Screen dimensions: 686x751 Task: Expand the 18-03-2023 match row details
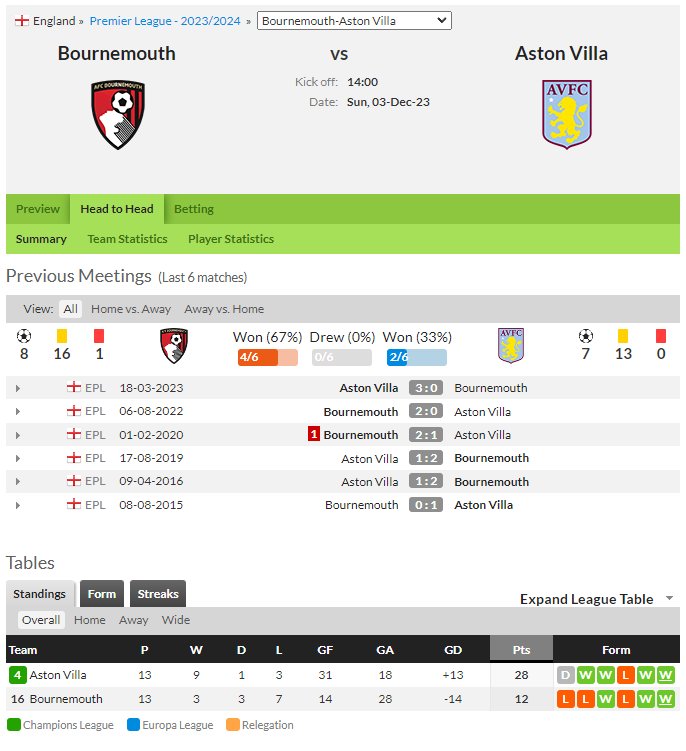18,388
